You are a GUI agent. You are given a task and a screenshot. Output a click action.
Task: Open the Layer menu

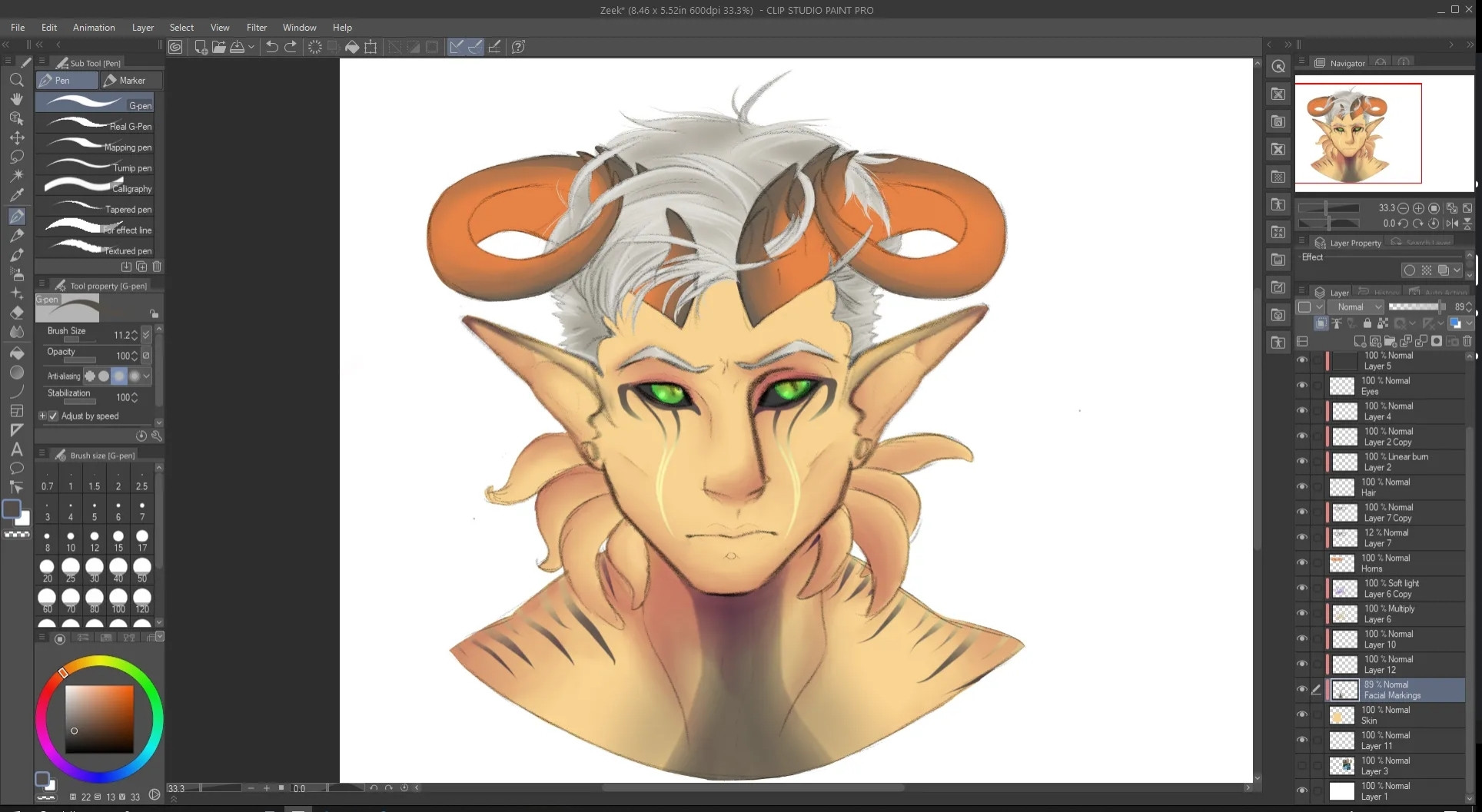click(x=143, y=27)
